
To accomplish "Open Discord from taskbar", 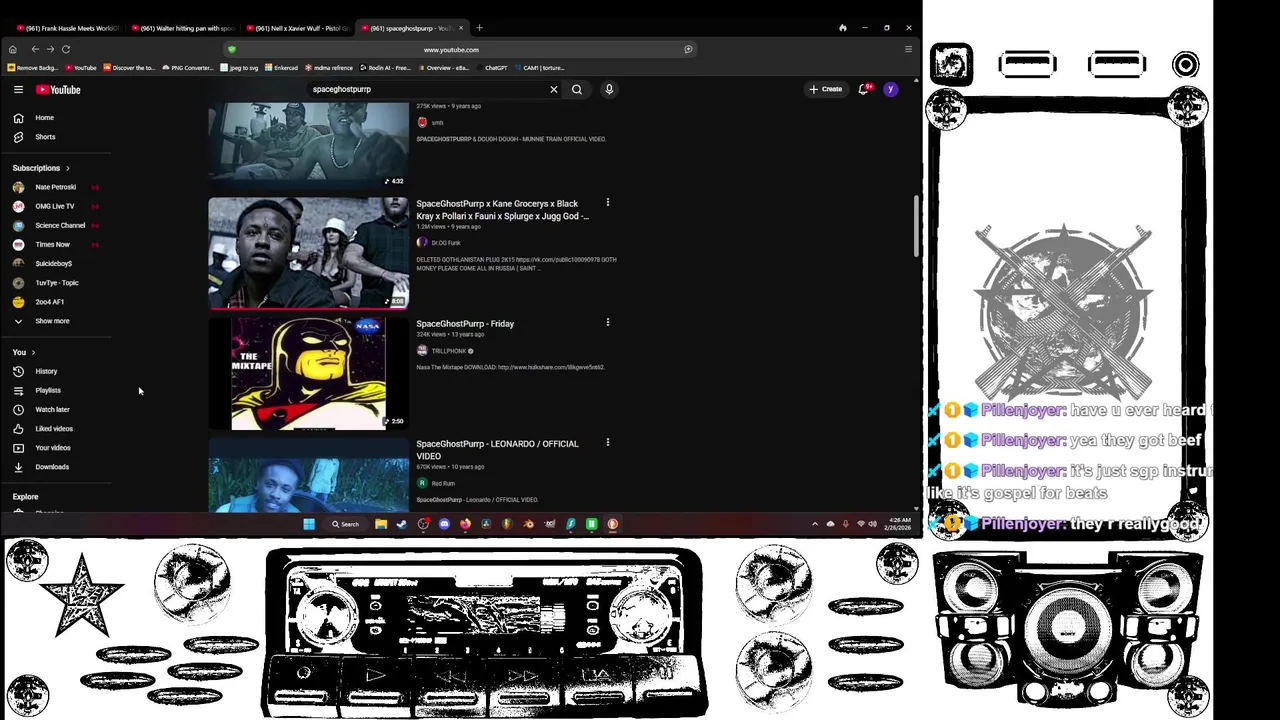I will coord(444,524).
